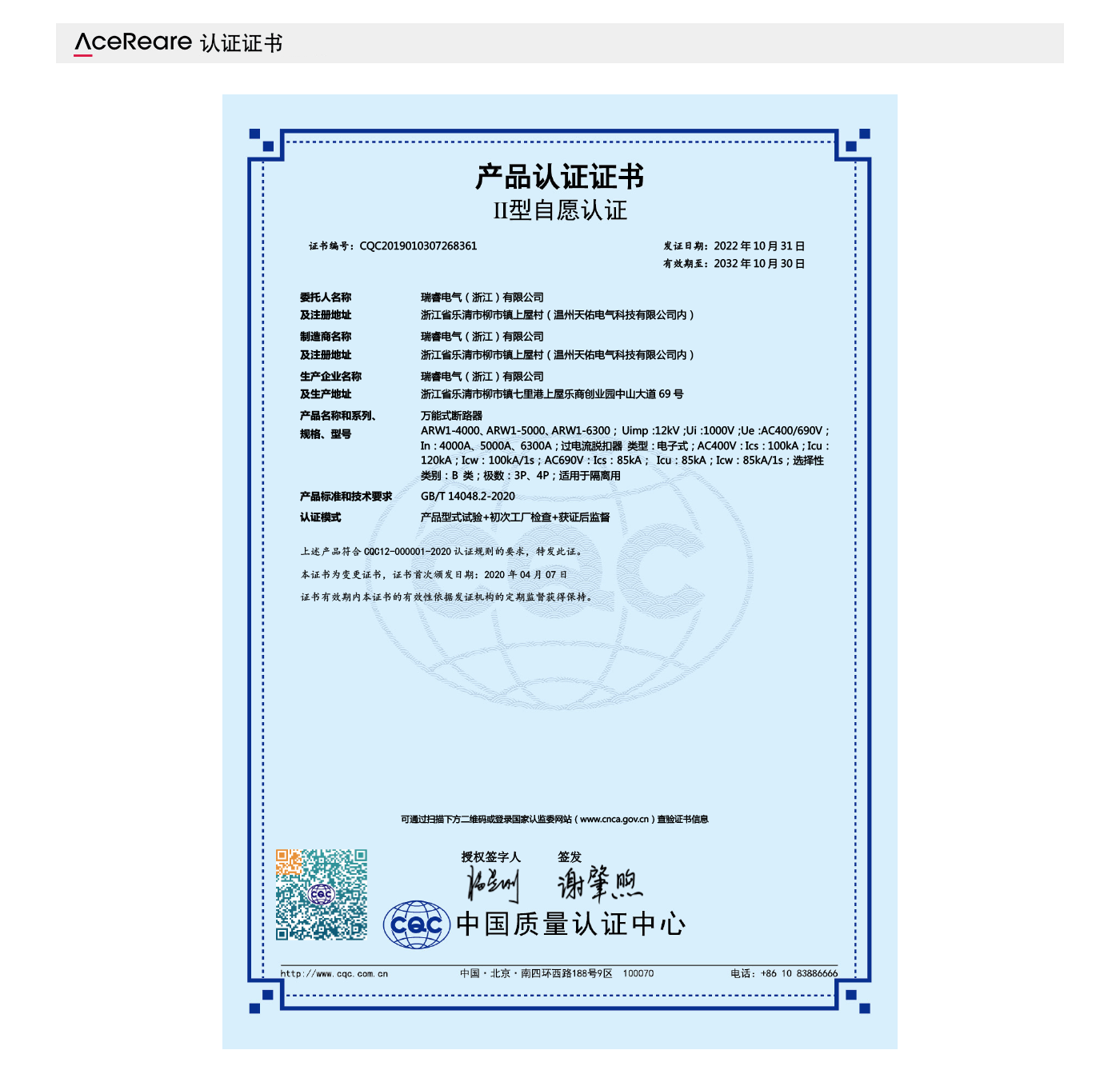
Task: Select the Ⅱ型自愿认证 subtitle tab
Action: point(560,207)
